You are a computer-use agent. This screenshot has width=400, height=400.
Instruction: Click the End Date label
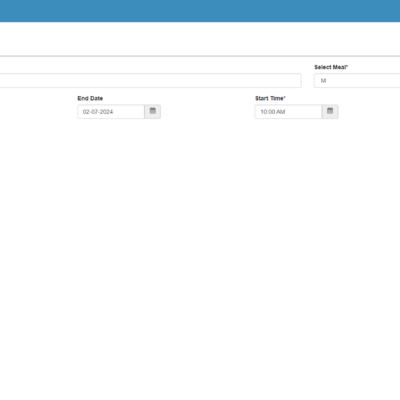(x=90, y=98)
